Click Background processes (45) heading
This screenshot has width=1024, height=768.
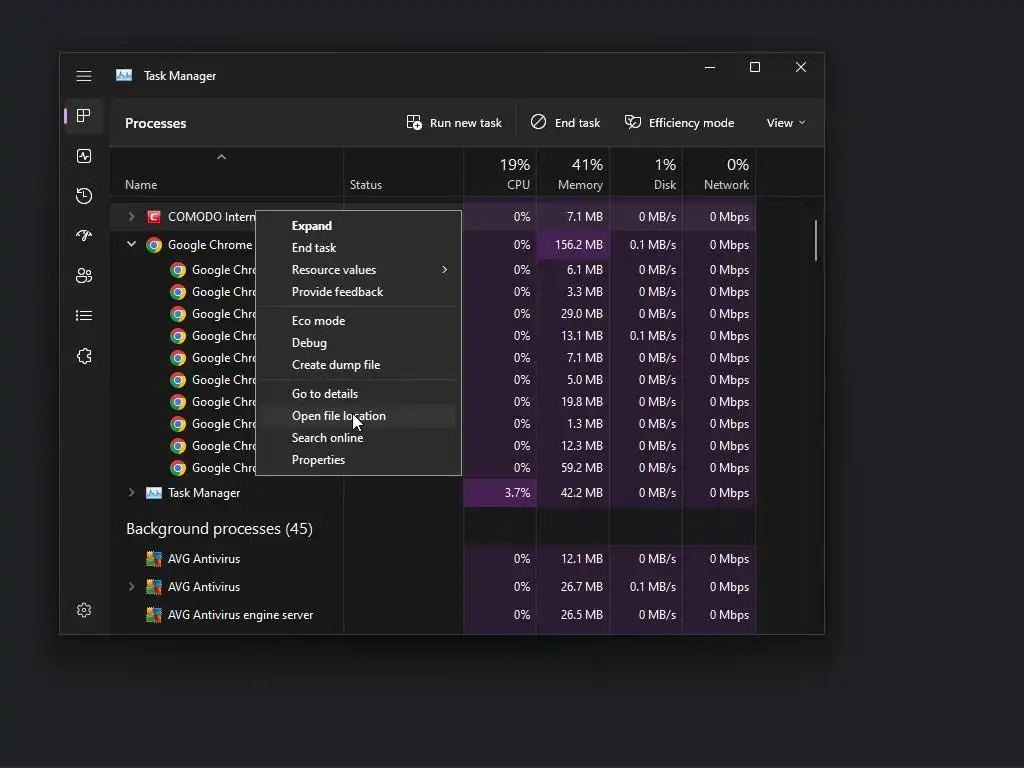[x=219, y=529]
